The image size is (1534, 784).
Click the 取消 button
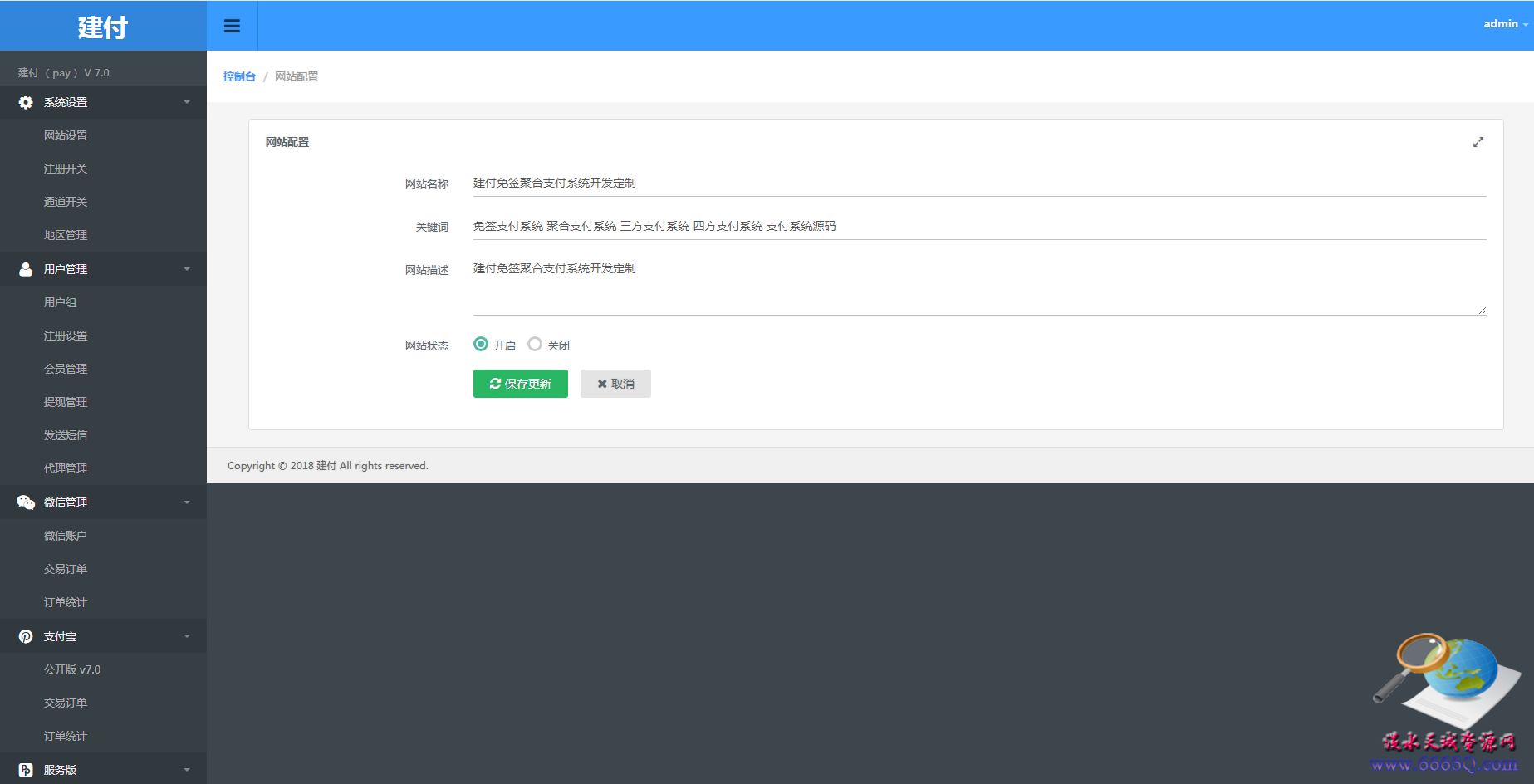click(615, 384)
